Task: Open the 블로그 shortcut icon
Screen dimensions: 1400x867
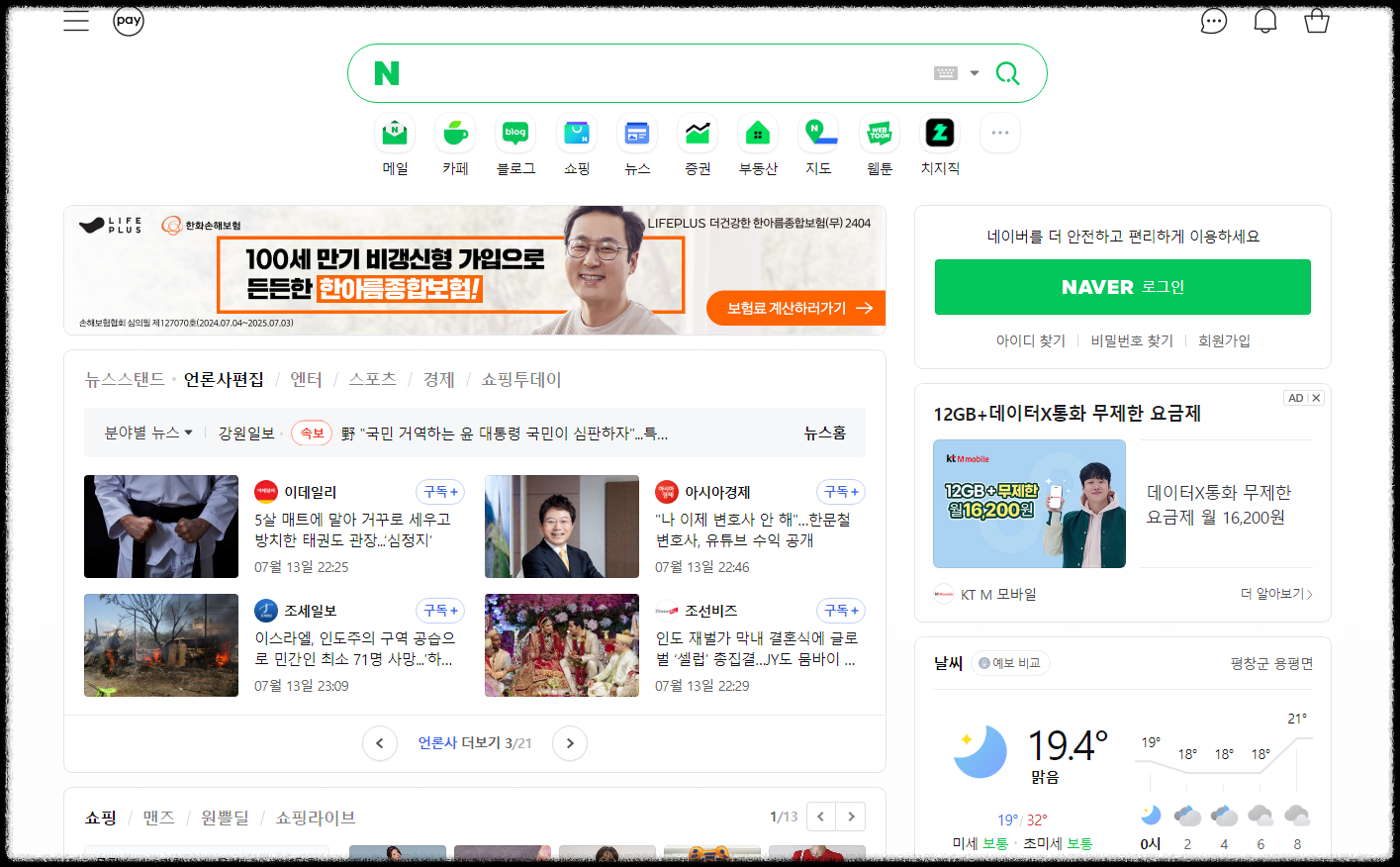Action: pos(515,133)
